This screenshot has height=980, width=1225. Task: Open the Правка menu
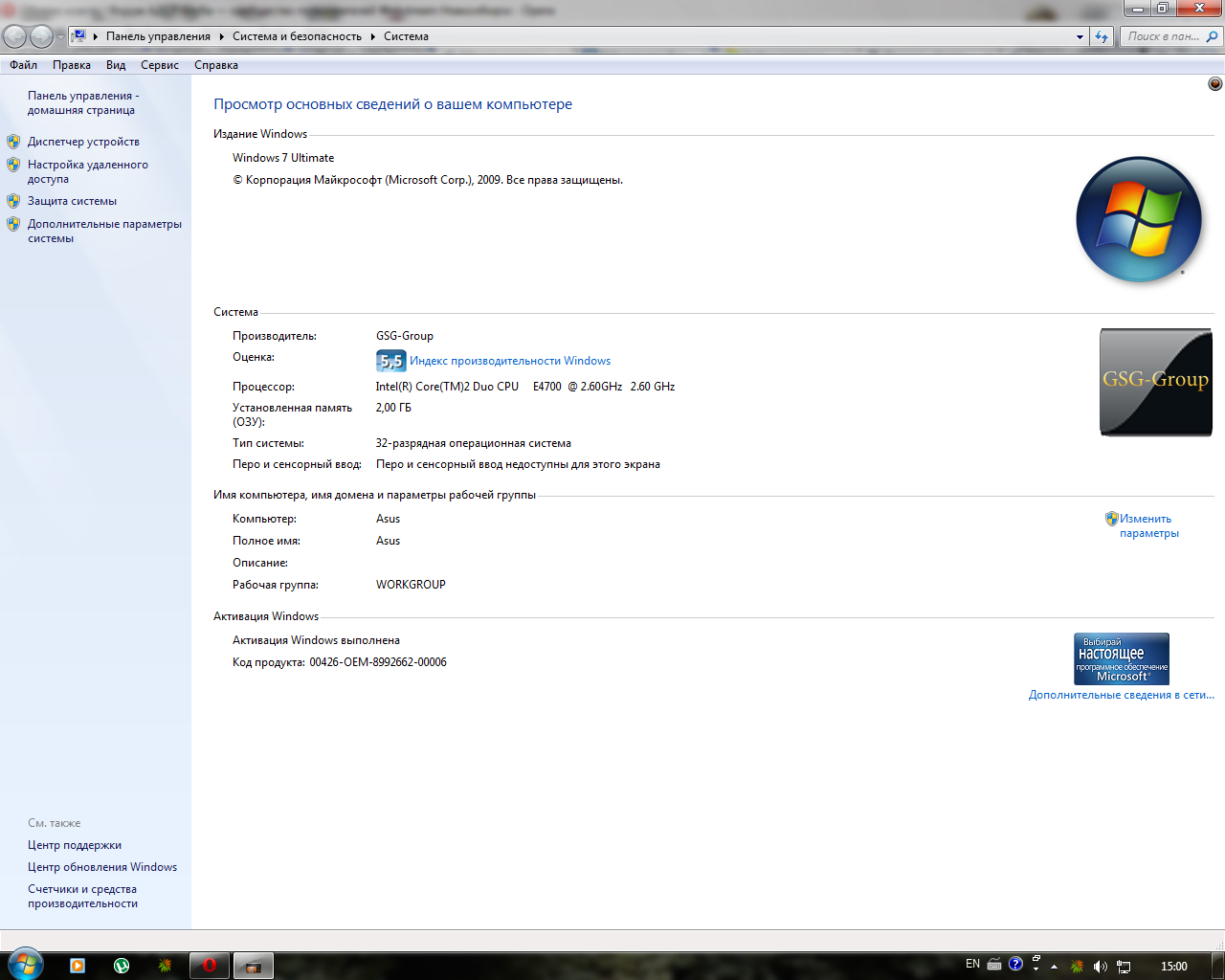coord(72,65)
